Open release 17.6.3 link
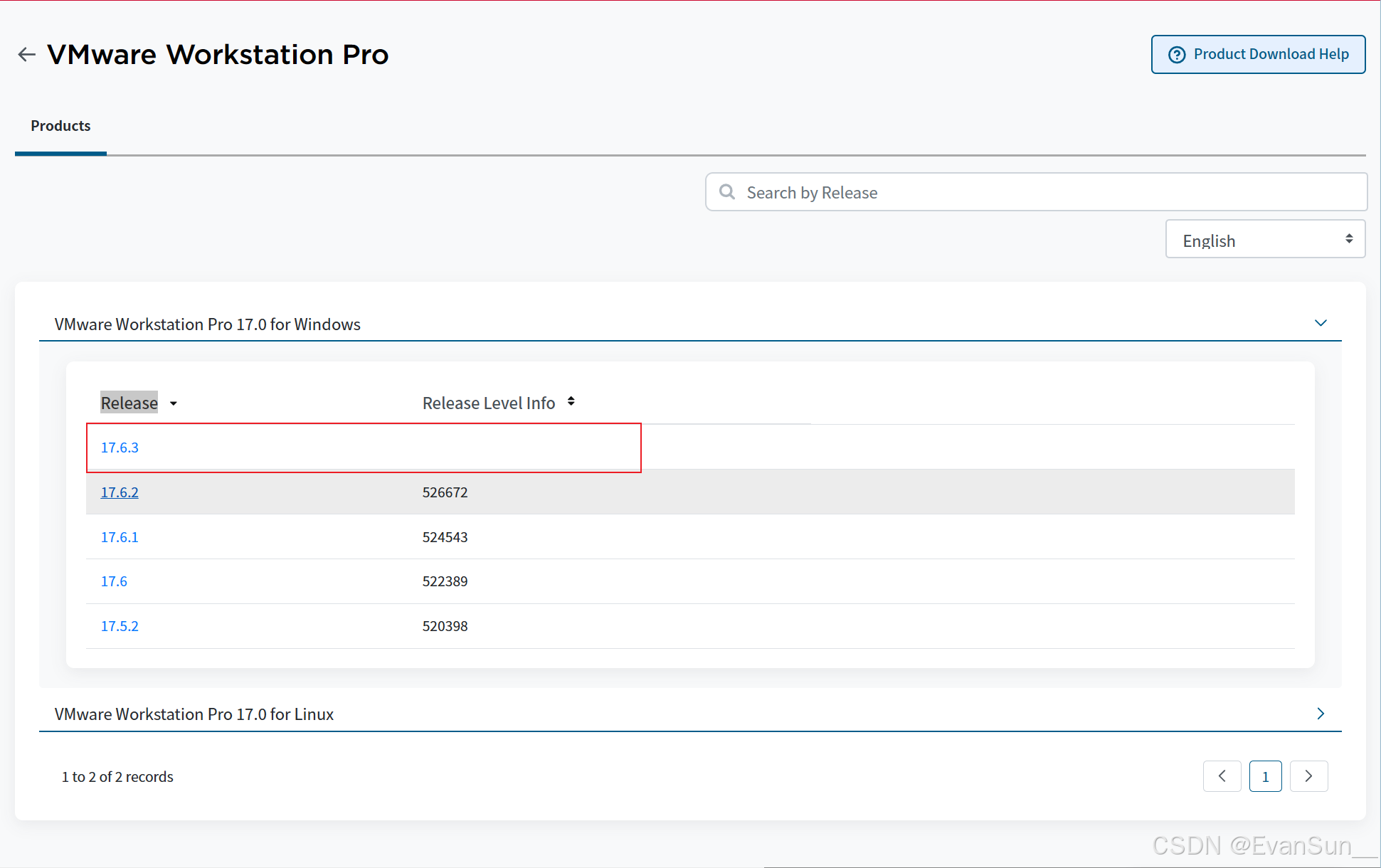The width and height of the screenshot is (1381, 868). click(x=120, y=448)
